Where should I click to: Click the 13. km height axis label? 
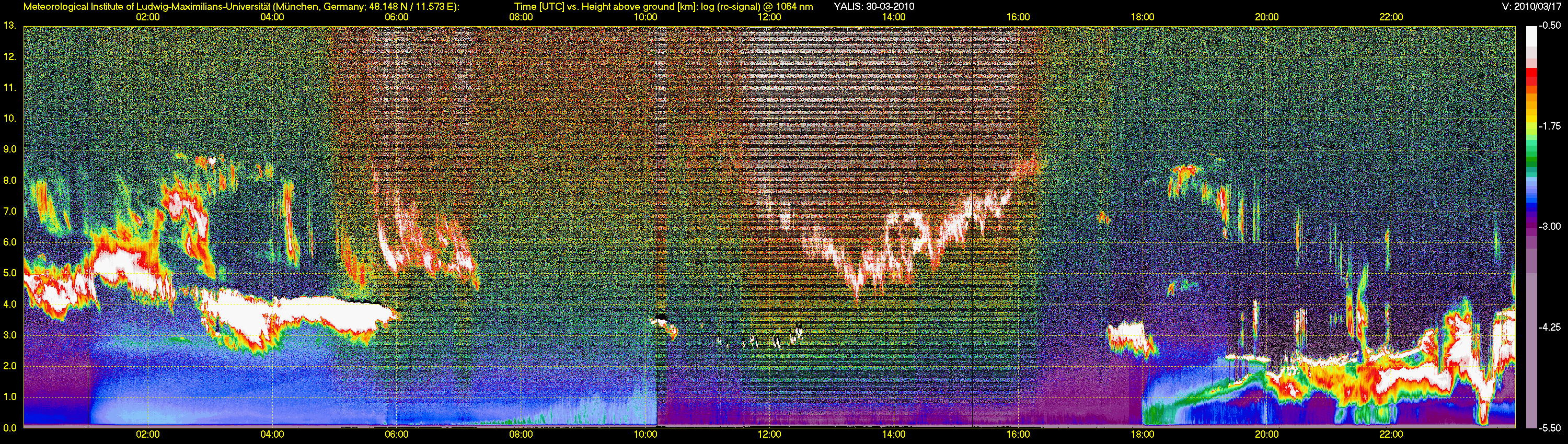tap(10, 26)
